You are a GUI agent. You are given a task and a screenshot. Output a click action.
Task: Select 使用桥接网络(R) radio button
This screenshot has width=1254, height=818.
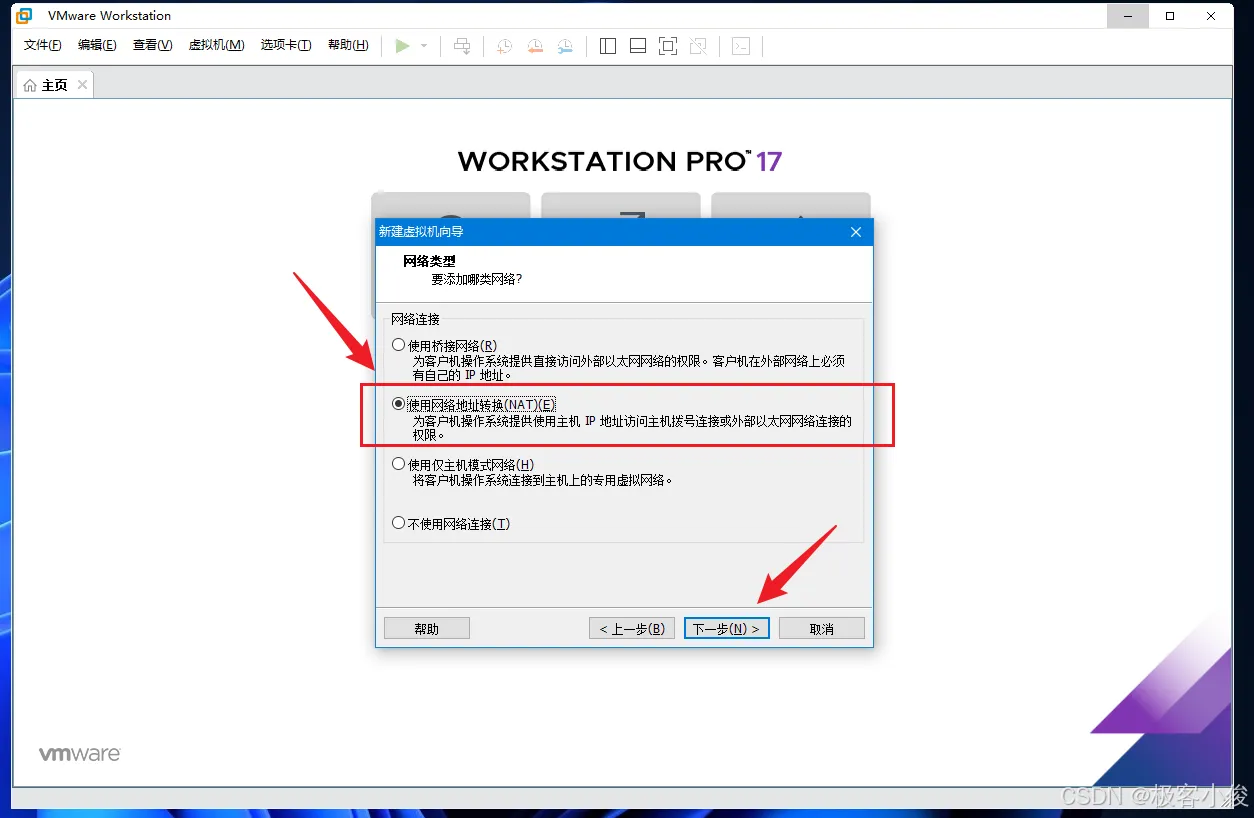(399, 345)
